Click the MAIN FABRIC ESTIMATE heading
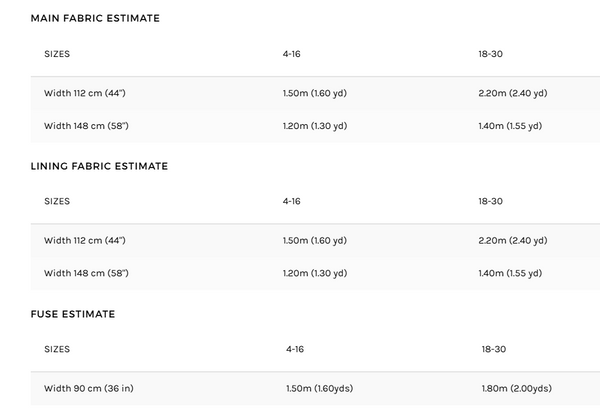Viewport: 600px width, 417px height. point(95,18)
